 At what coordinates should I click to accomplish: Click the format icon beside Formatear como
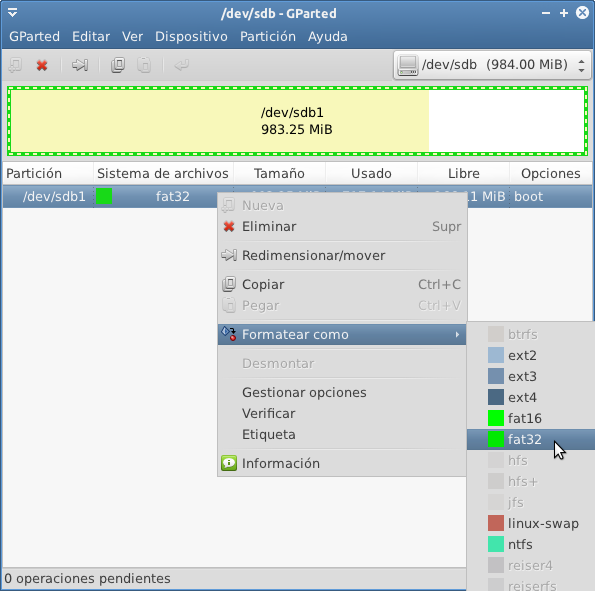point(229,333)
